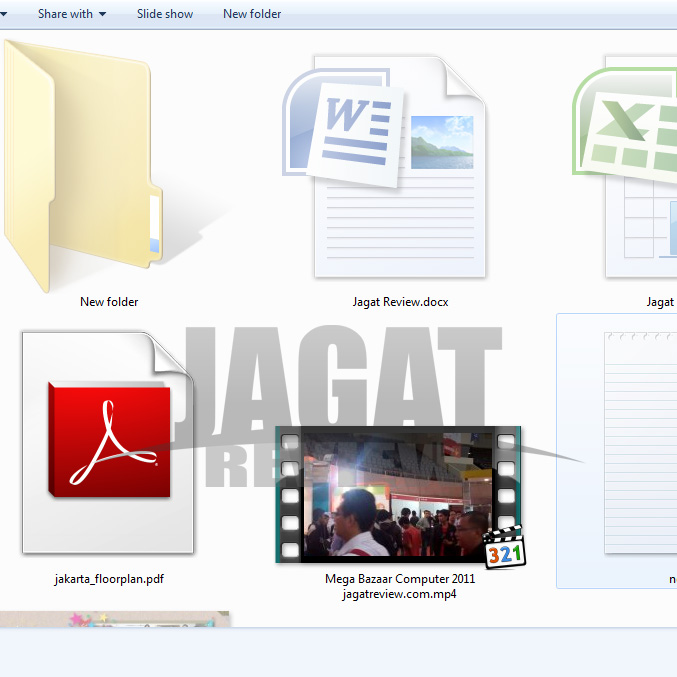Click the New folder name label
The image size is (677, 677).
pyautogui.click(x=109, y=302)
